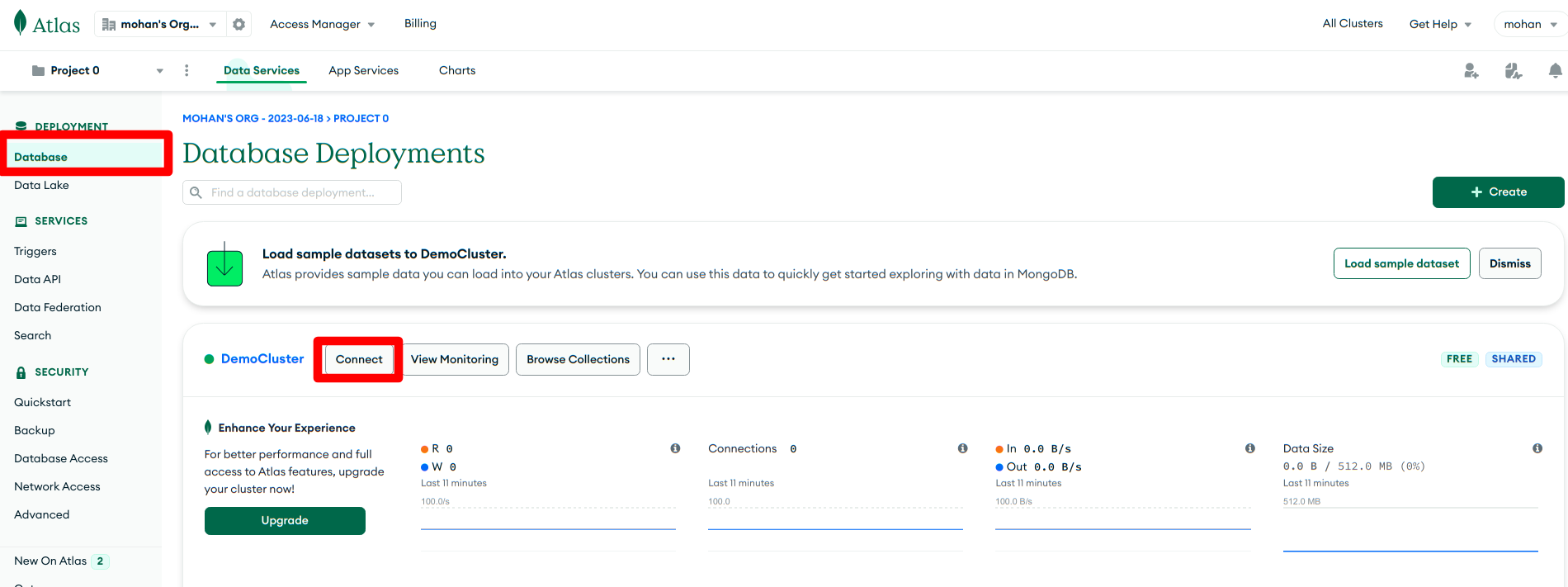Click Load sample dataset button
This screenshot has height=587, width=1568.
click(1401, 263)
